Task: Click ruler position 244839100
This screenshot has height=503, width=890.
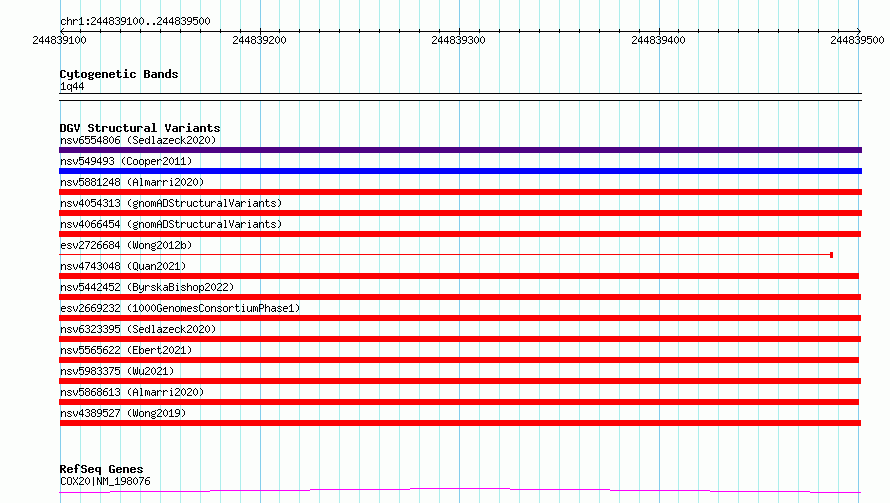Action: (x=60, y=40)
